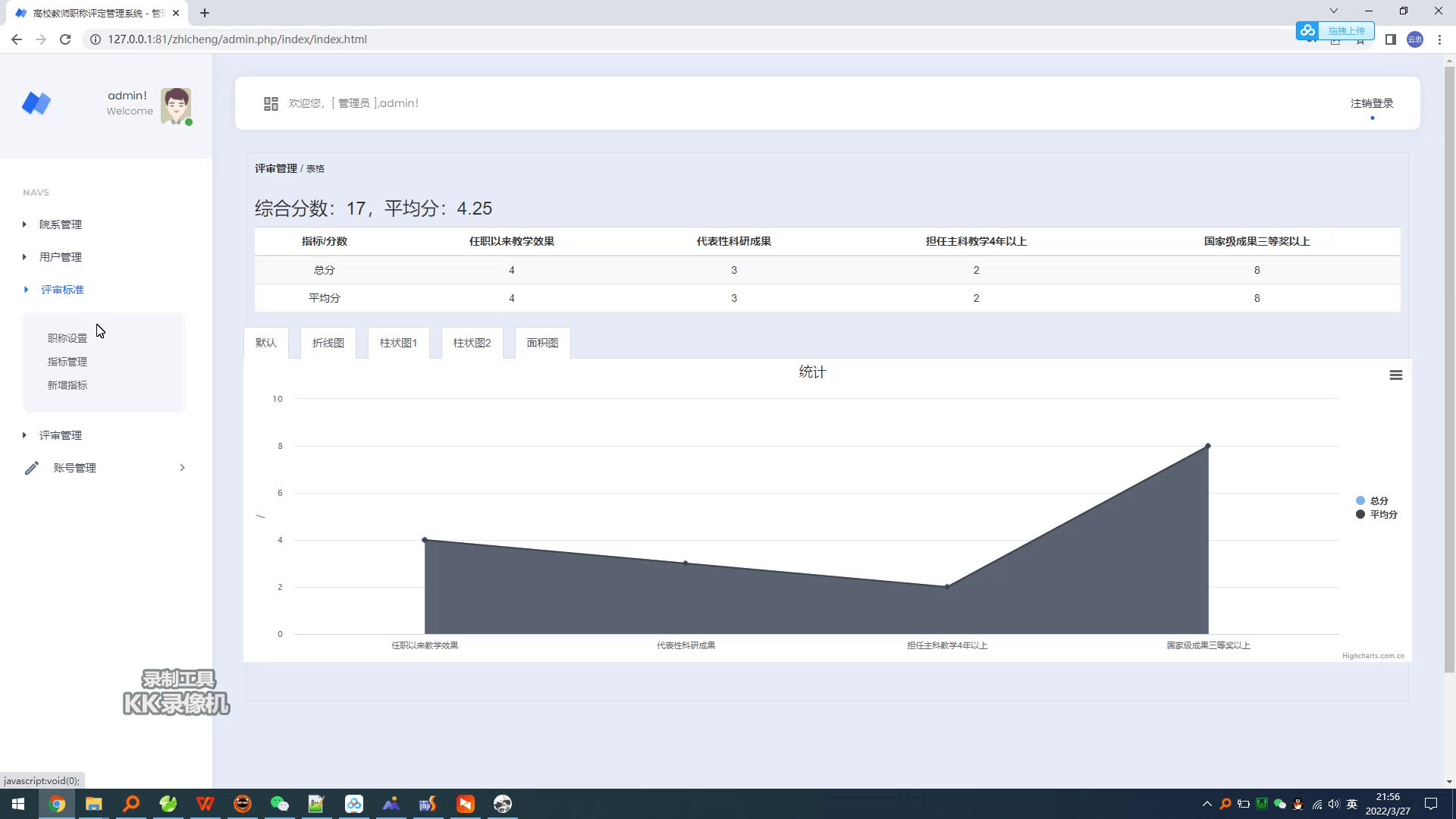Image resolution: width=1456 pixels, height=819 pixels.
Task: Click the blue site logo in sidebar
Action: (x=36, y=103)
